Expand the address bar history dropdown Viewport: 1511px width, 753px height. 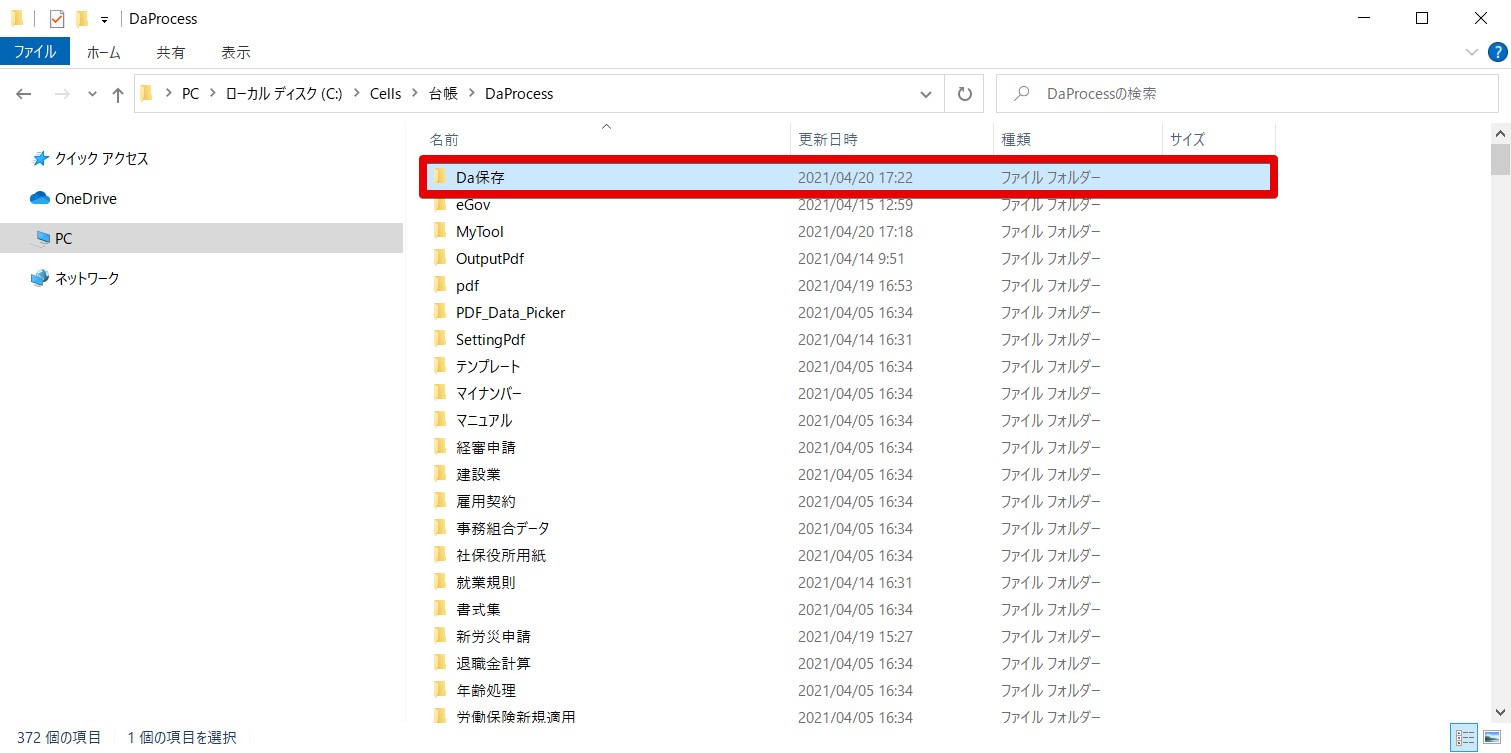[x=926, y=94]
